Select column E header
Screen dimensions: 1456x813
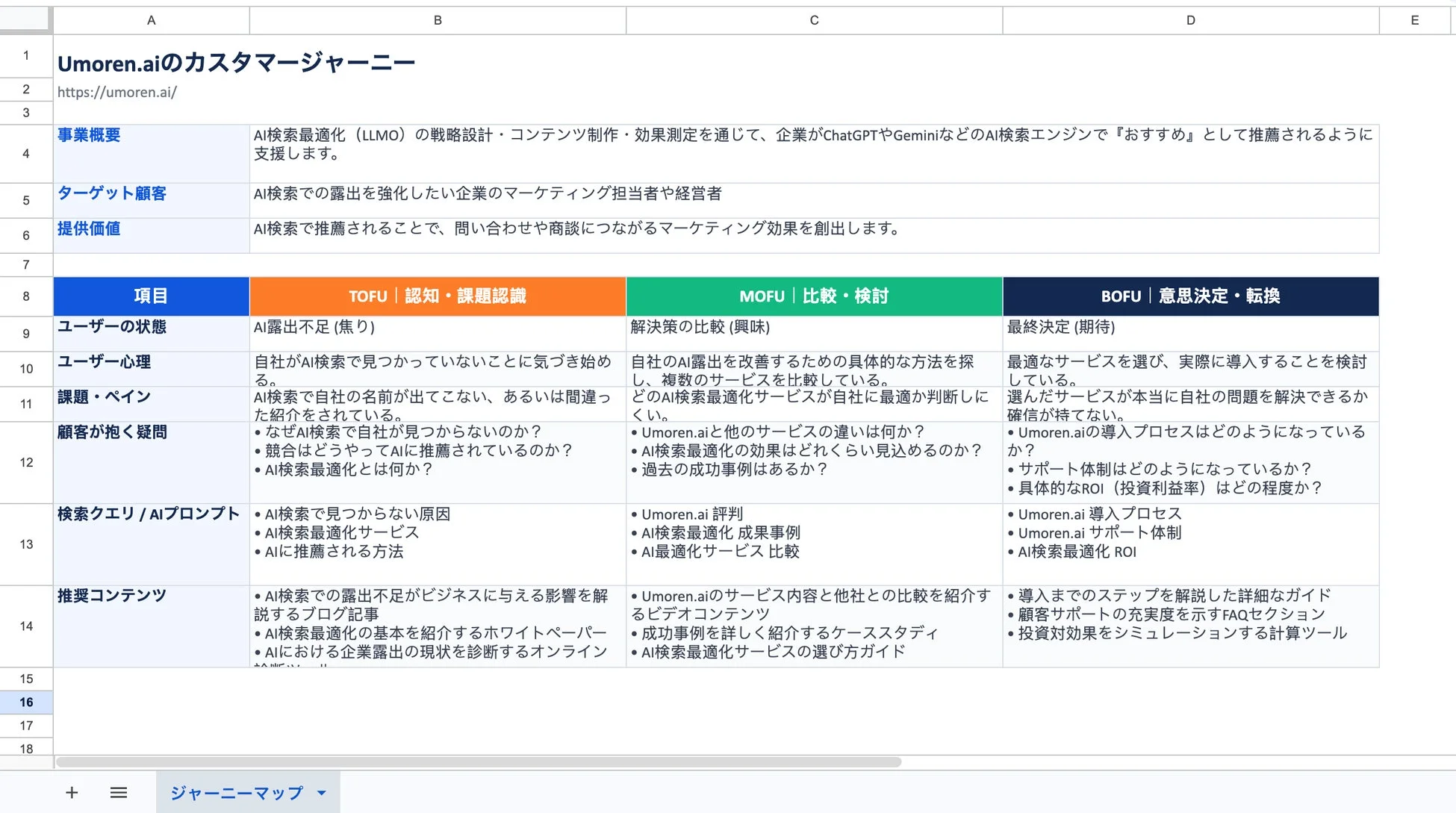[x=1414, y=20]
